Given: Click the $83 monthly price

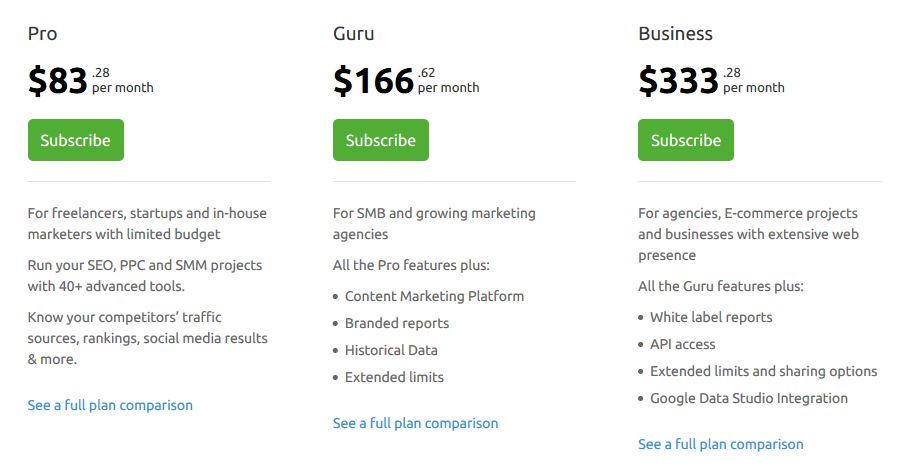Looking at the screenshot, I should click(x=58, y=81).
